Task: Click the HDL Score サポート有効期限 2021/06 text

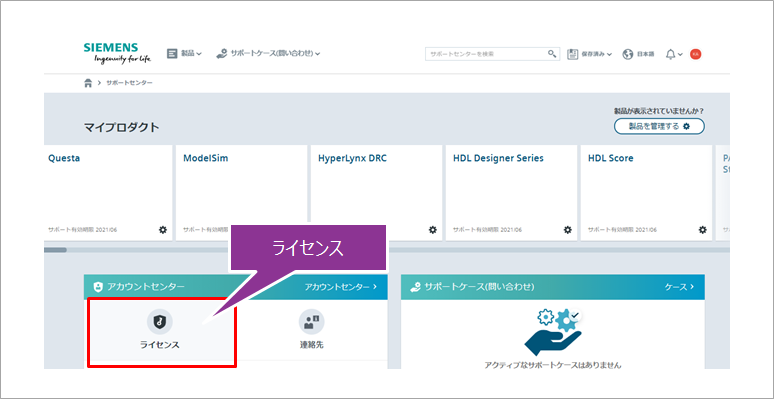Action: coord(622,230)
